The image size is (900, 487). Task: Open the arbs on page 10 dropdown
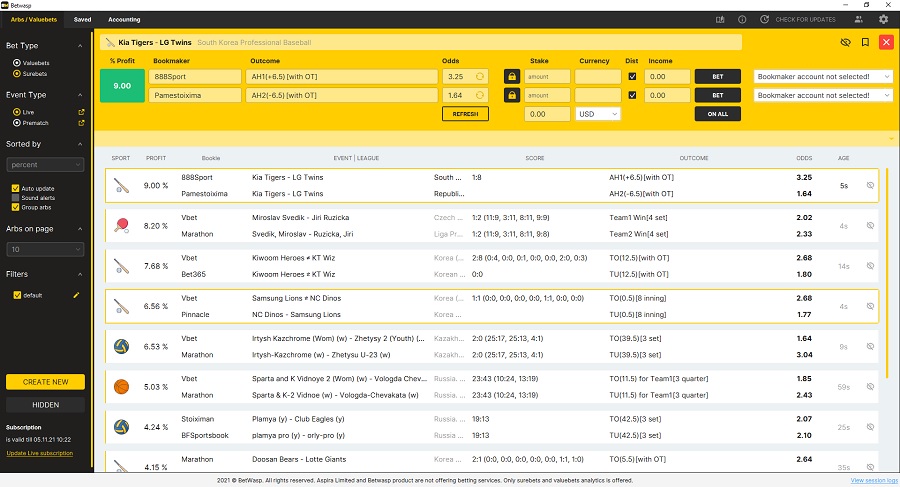point(45,249)
